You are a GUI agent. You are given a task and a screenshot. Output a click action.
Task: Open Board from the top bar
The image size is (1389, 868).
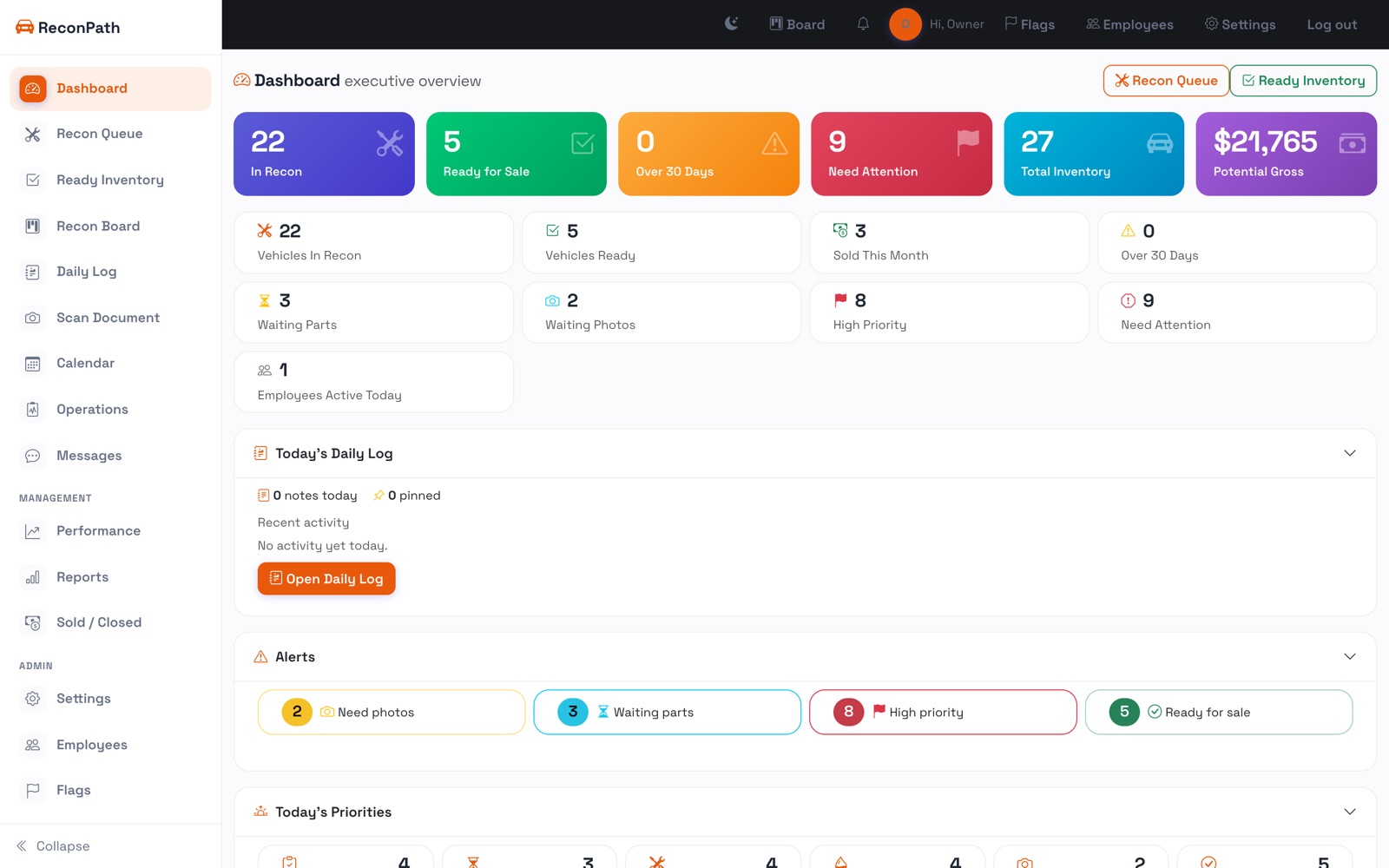[797, 24]
